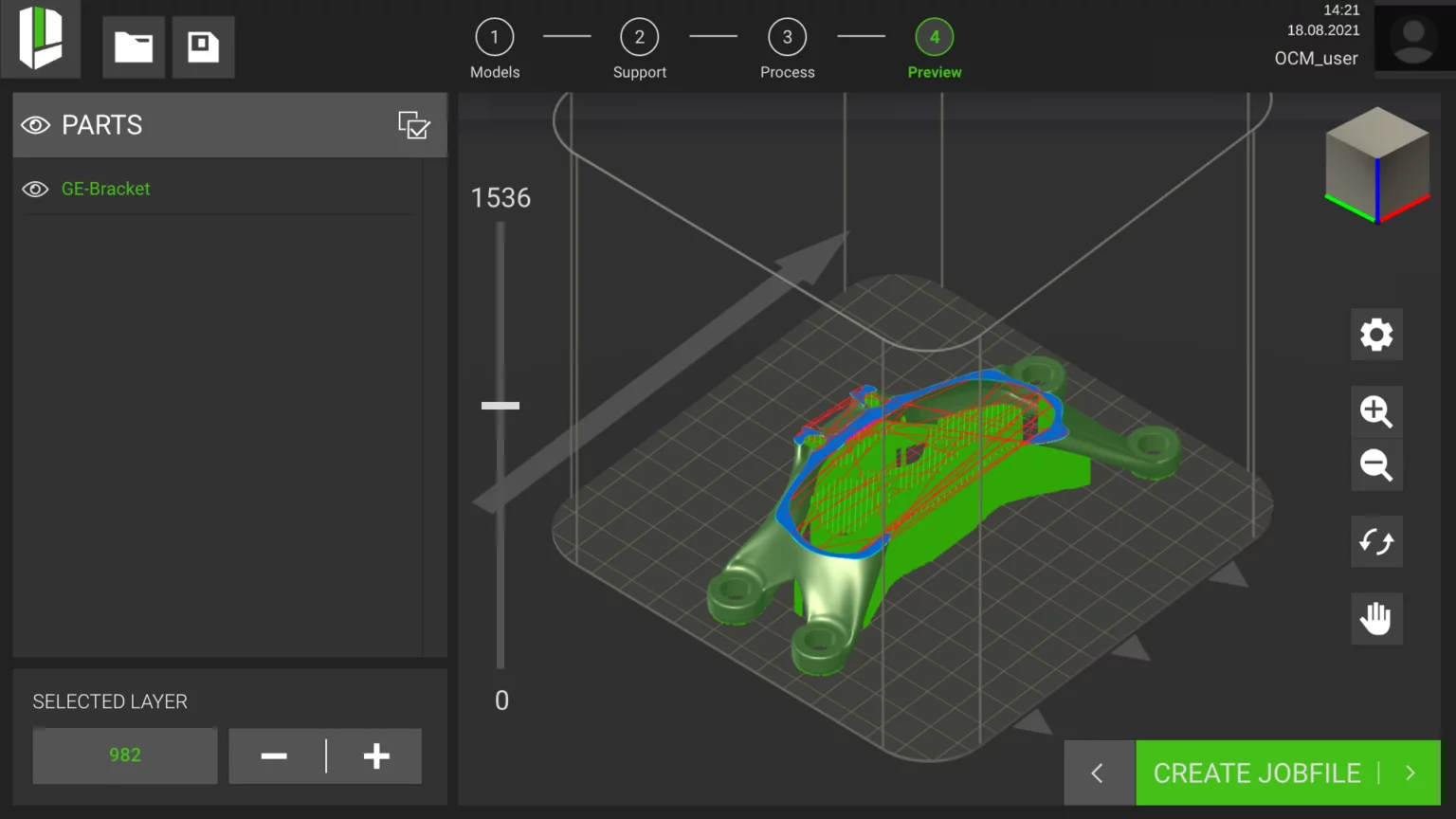1456x819 pixels.
Task: Go to the Support step
Action: 640,36
